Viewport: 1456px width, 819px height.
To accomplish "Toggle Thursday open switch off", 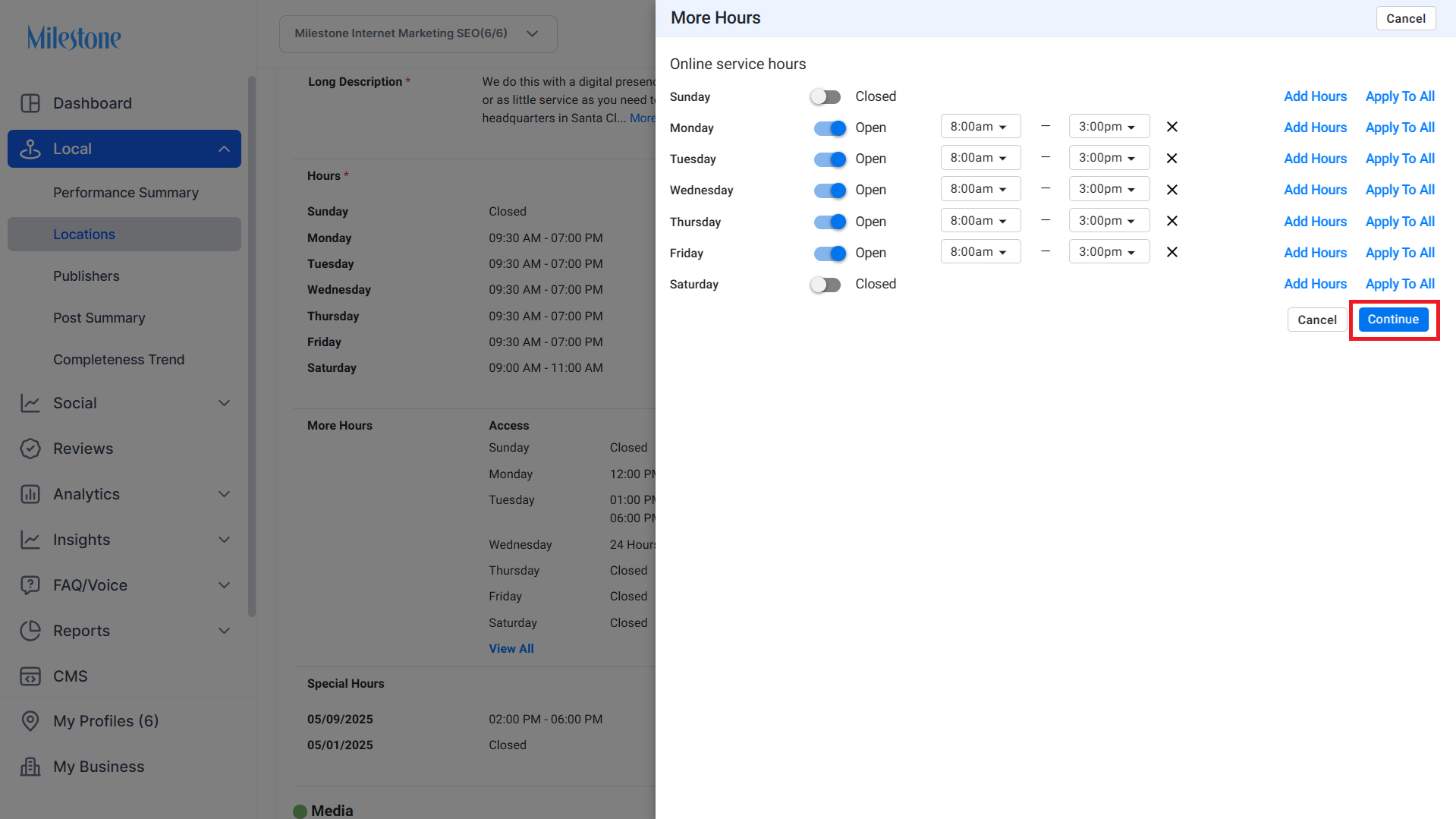I will click(x=830, y=222).
